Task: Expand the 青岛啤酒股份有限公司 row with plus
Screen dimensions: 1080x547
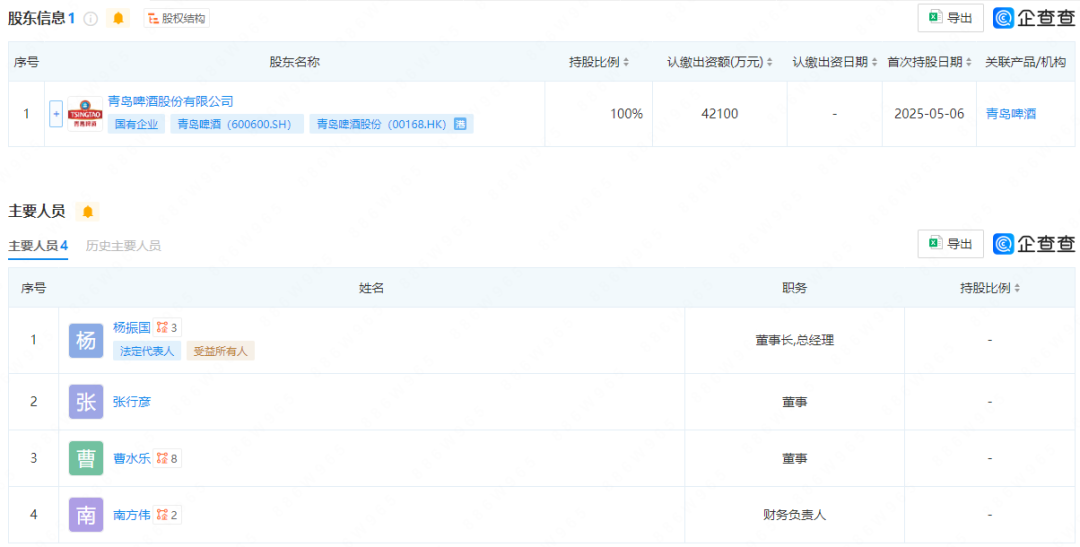Action: click(x=56, y=114)
